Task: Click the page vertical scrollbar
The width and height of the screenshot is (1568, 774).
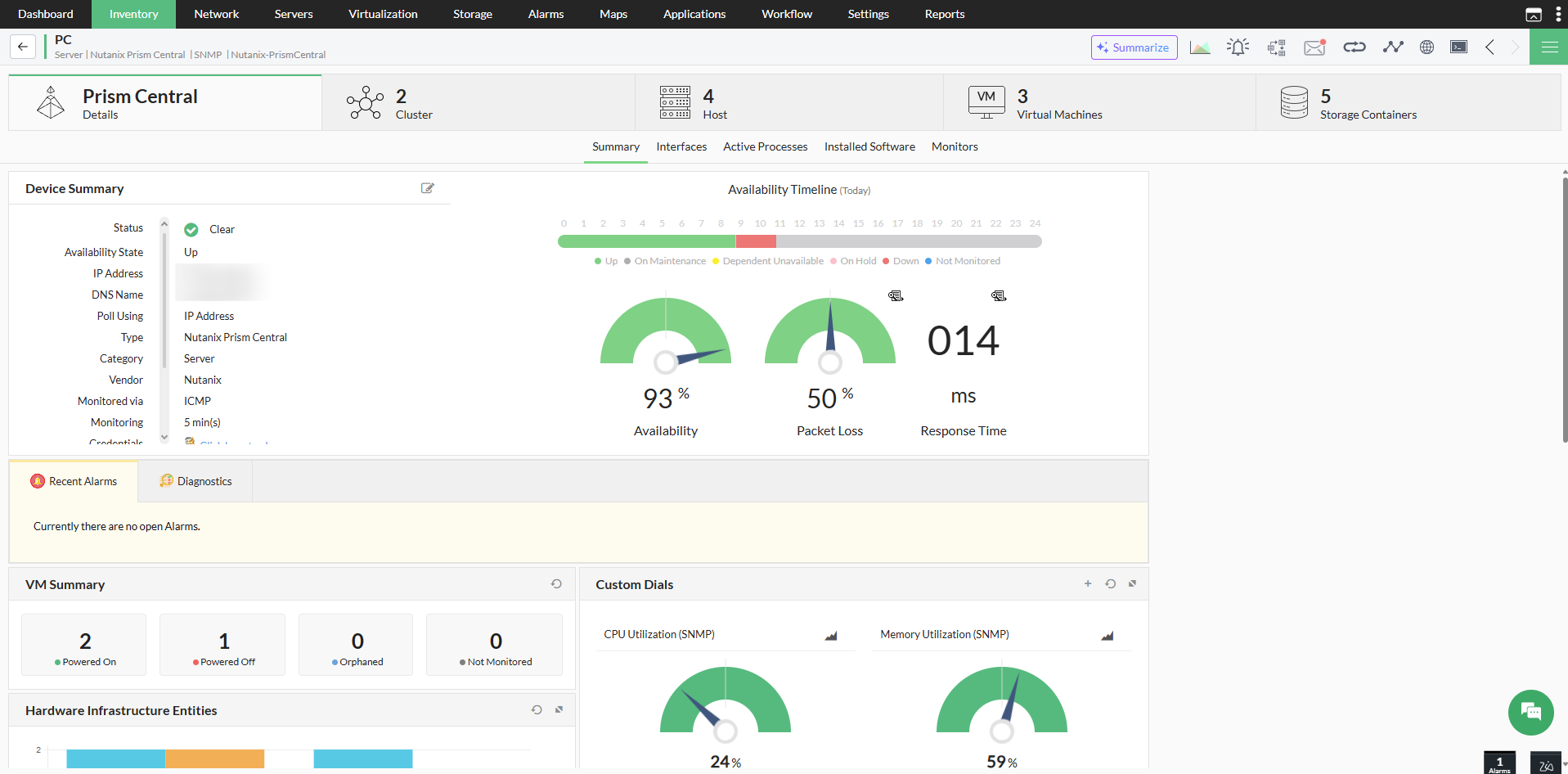Action: [1565, 311]
